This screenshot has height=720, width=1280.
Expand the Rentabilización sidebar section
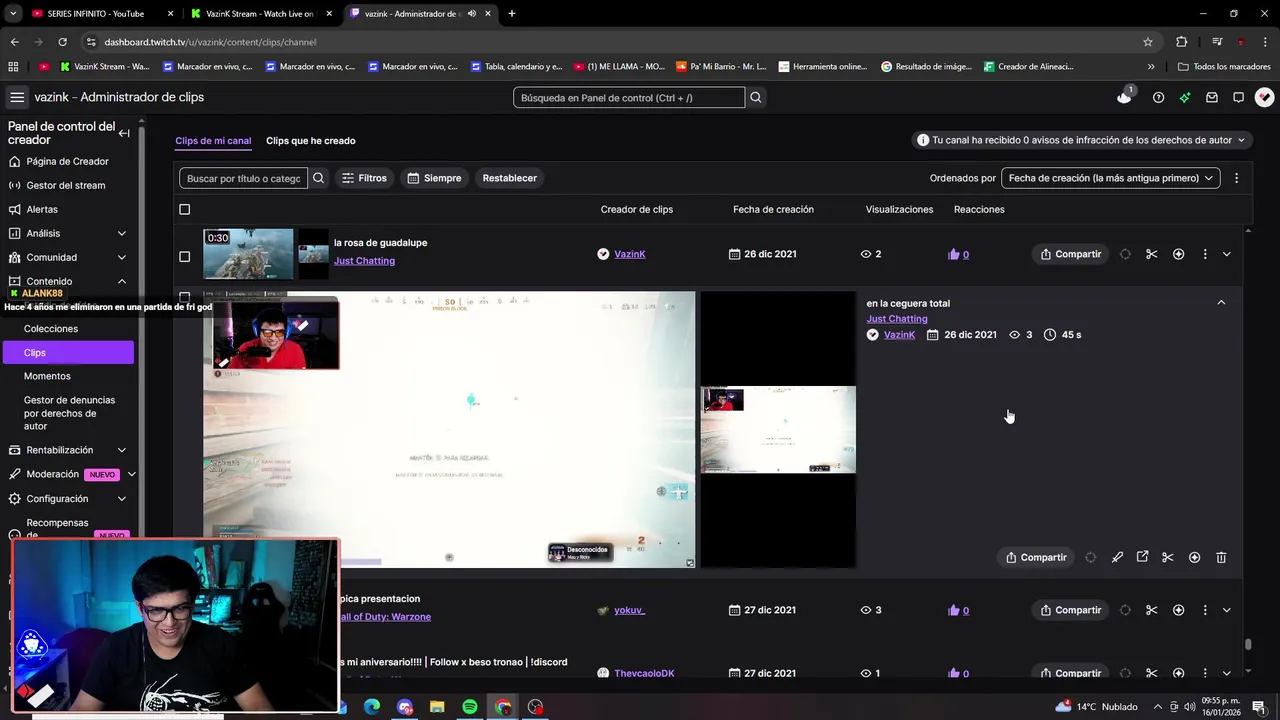(122, 450)
